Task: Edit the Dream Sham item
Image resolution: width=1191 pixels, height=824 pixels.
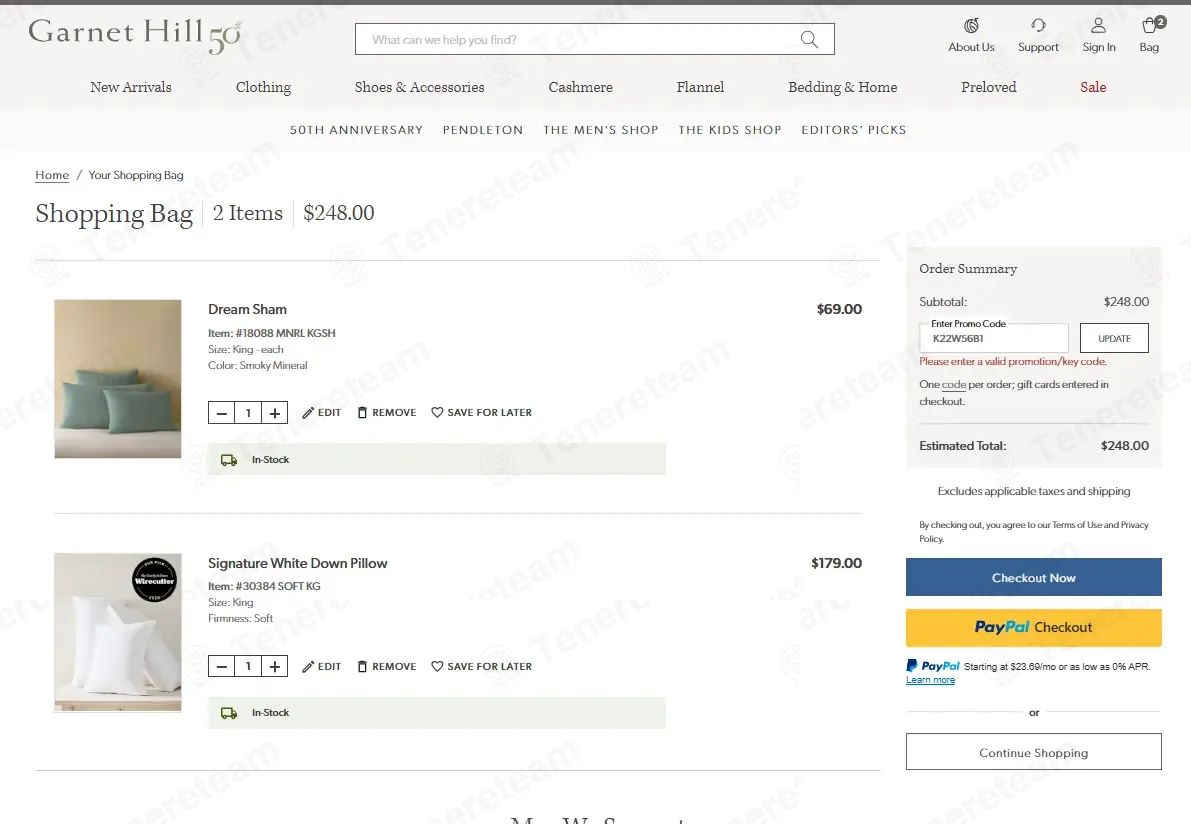Action: pyautogui.click(x=321, y=412)
